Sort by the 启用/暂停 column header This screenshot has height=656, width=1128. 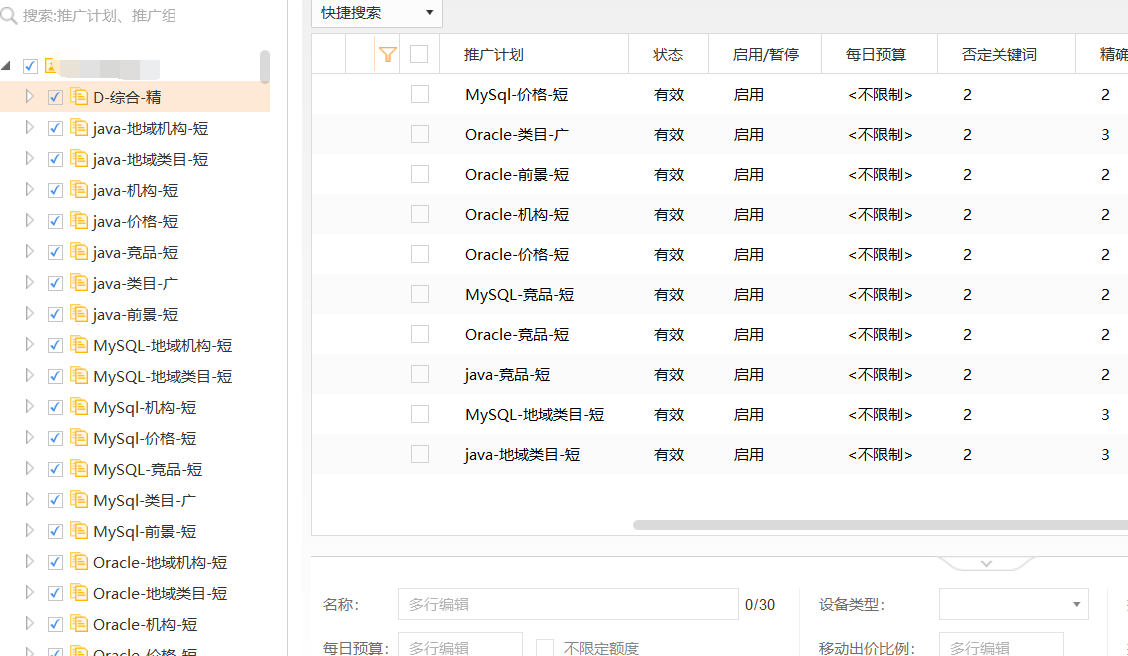tap(765, 55)
